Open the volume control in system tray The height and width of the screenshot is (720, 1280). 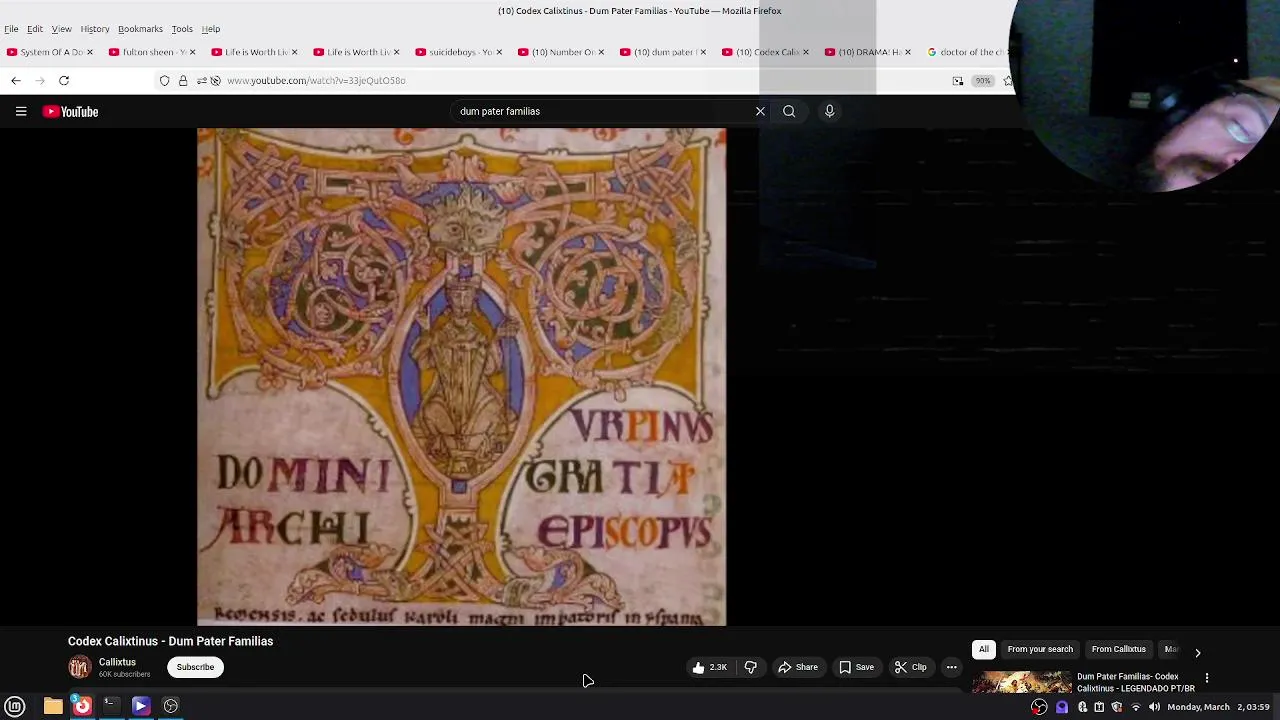tap(1154, 707)
